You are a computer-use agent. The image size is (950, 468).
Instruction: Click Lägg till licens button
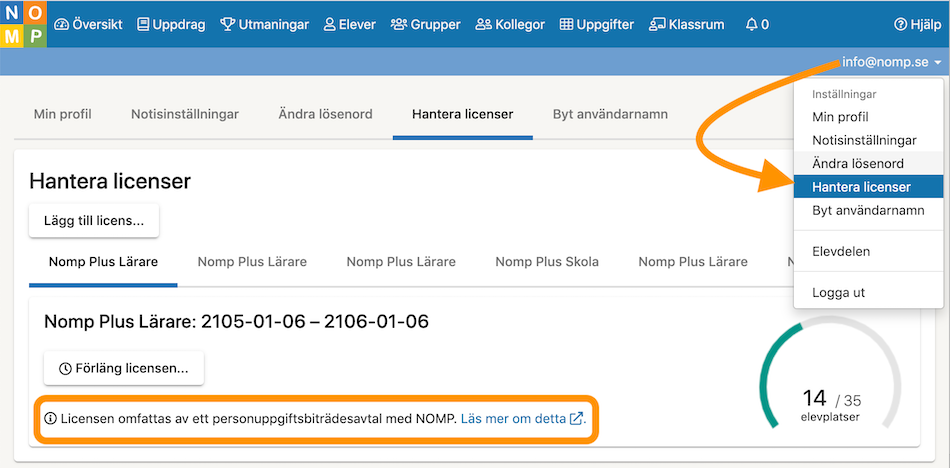coord(94,221)
